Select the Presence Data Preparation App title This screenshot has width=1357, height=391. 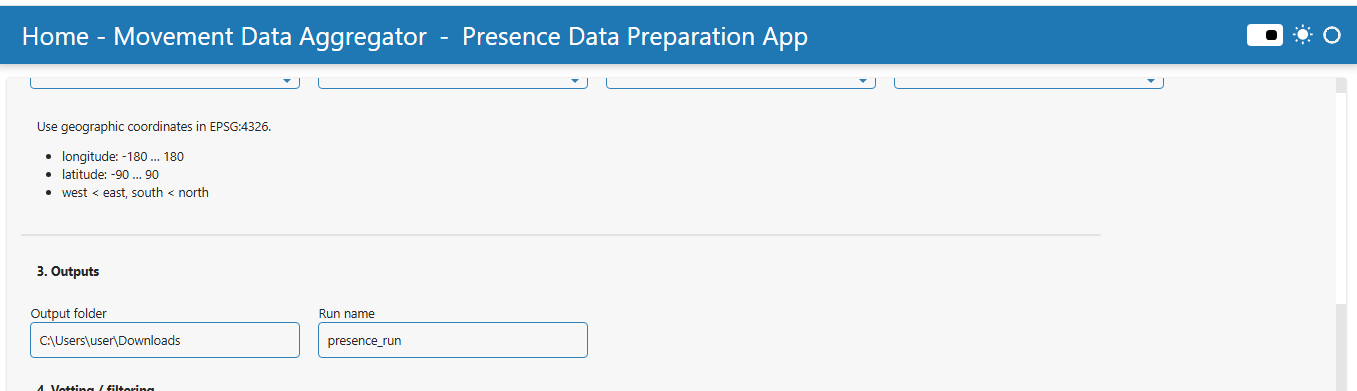[x=635, y=37]
